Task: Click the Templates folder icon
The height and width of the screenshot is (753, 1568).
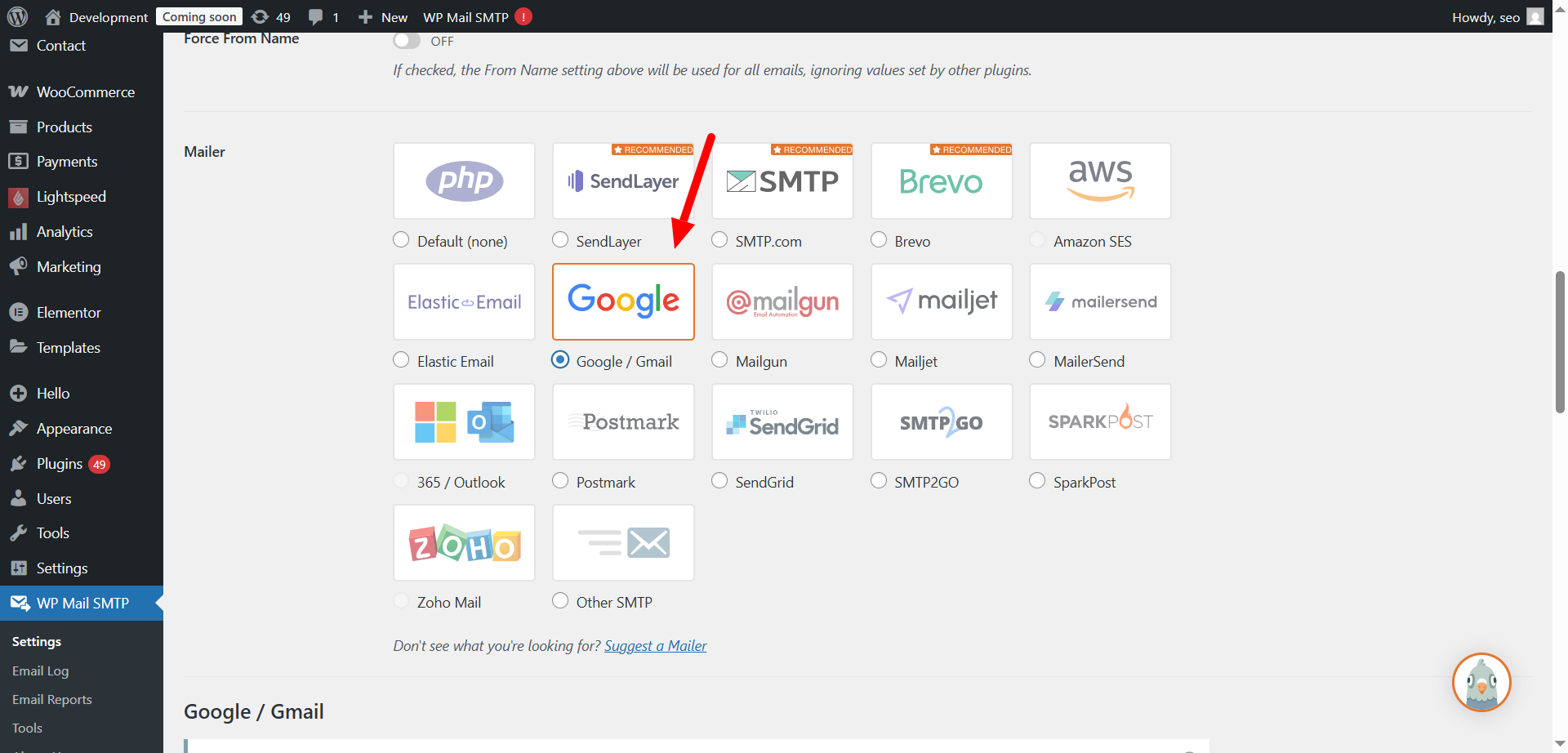Action: (18, 347)
